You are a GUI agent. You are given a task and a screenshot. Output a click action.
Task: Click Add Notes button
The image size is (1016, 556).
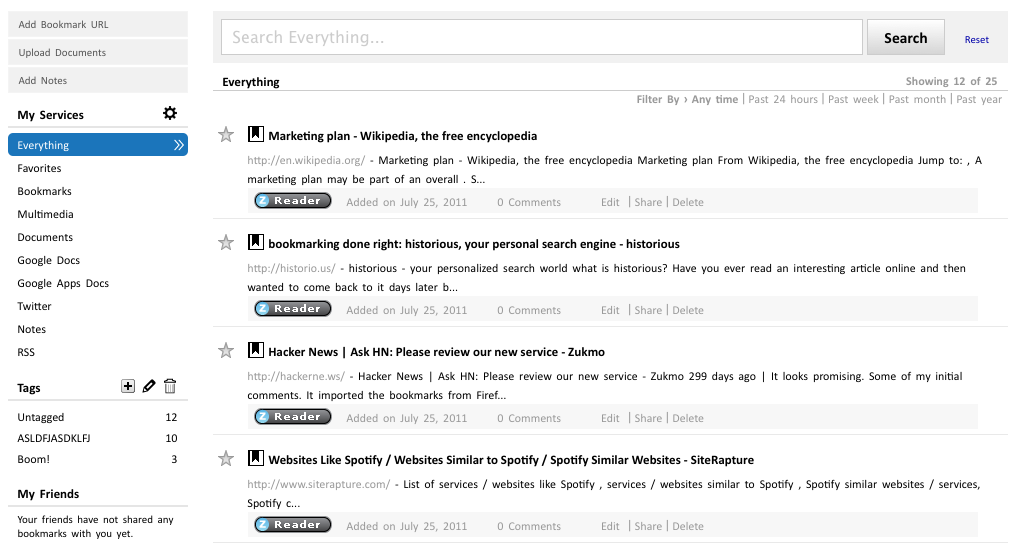[x=98, y=80]
